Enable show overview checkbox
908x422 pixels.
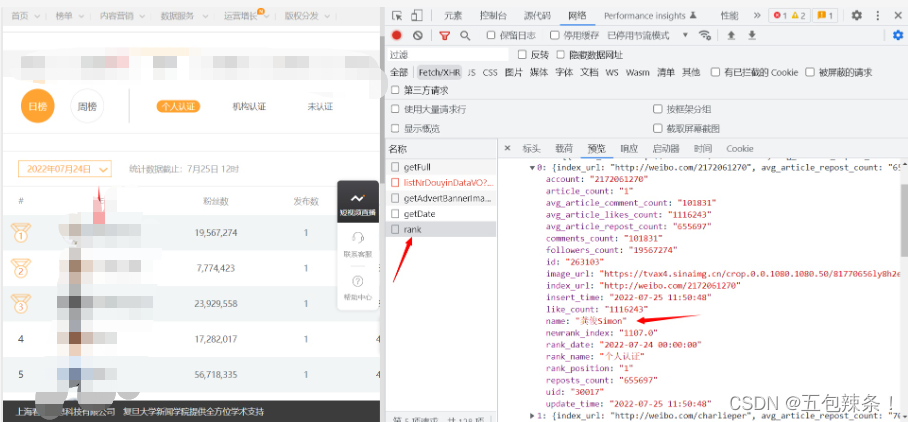395,128
